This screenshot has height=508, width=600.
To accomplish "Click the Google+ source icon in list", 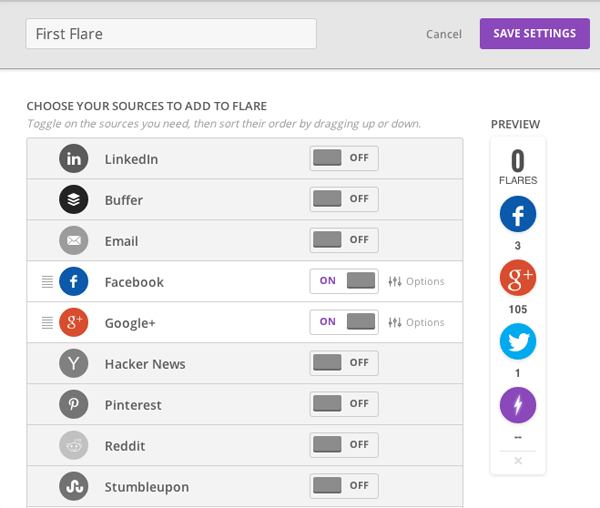I will pyautogui.click(x=73, y=322).
